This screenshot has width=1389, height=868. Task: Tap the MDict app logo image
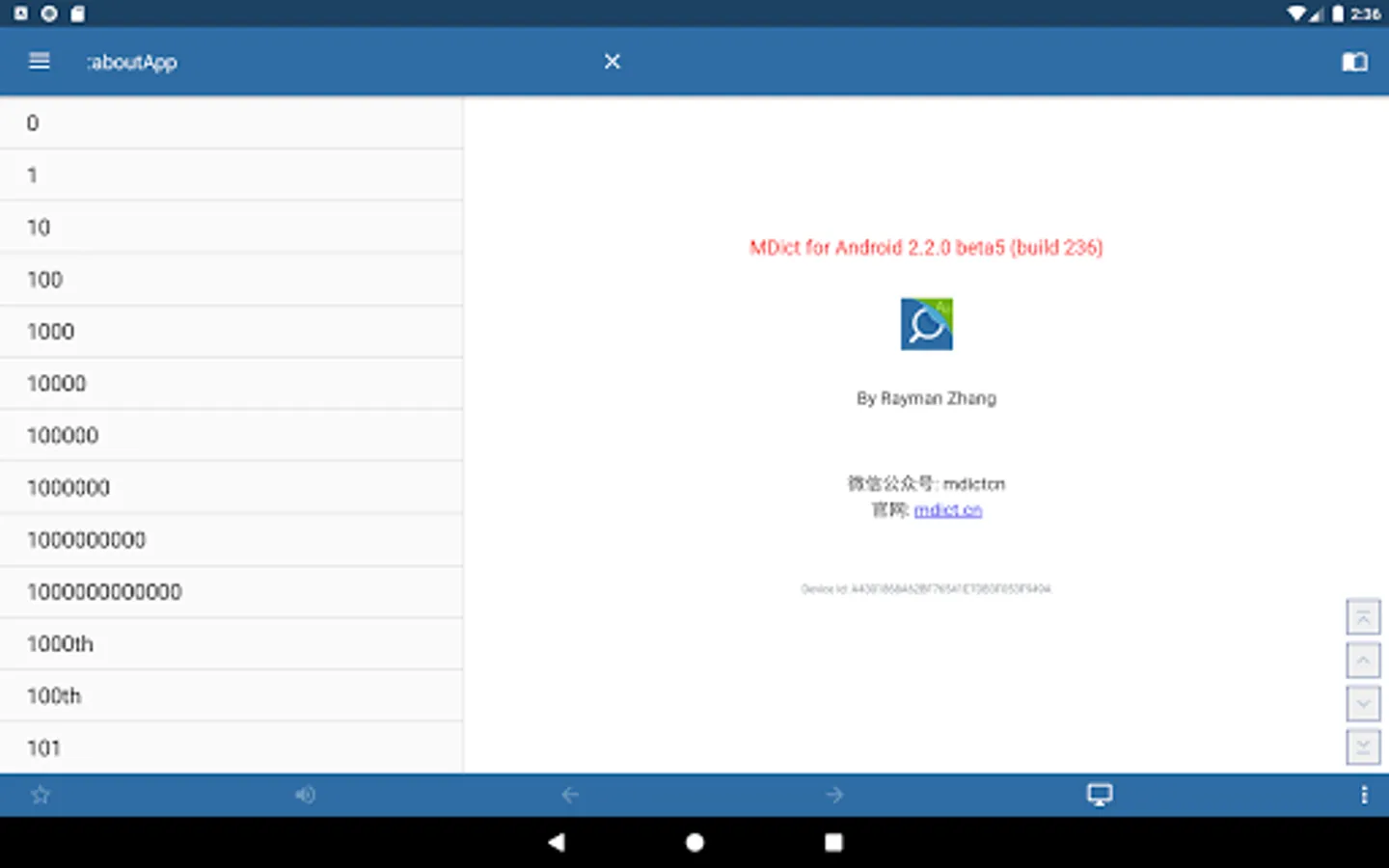coord(927,324)
